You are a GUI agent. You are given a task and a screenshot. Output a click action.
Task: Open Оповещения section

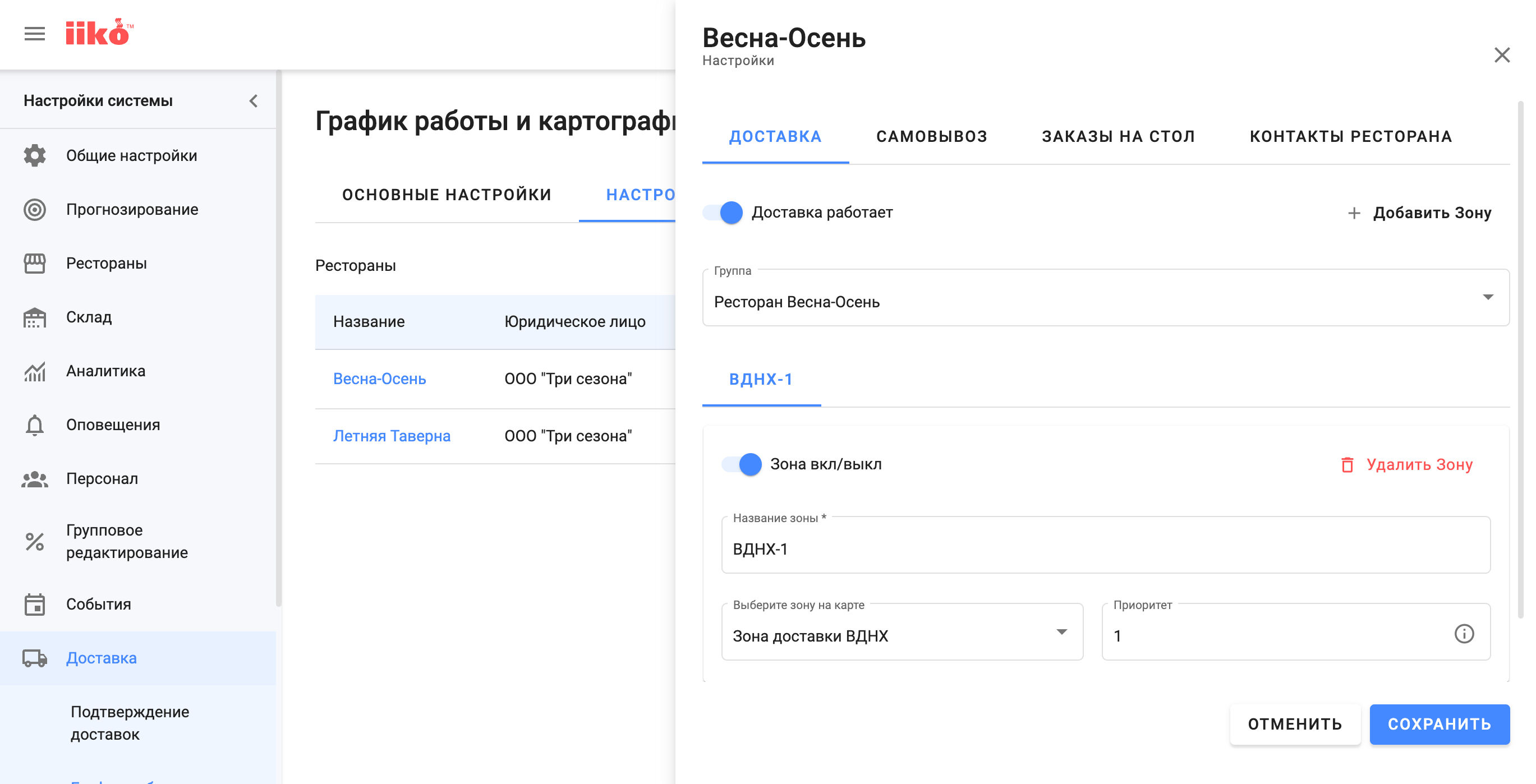coord(113,425)
